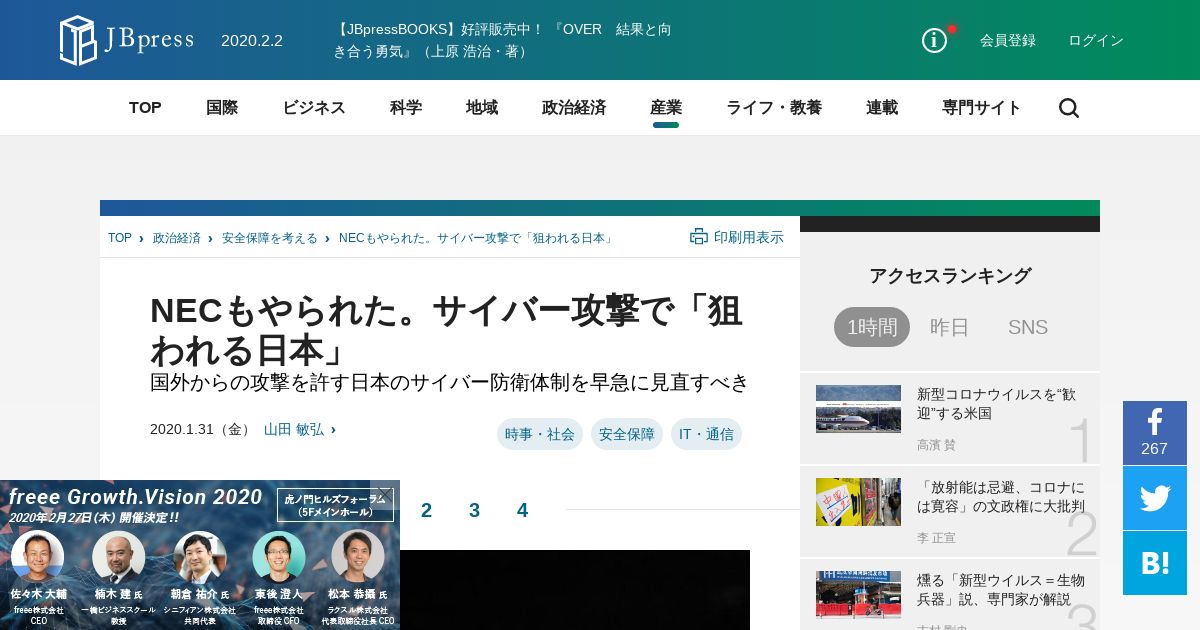Open the 専門サイト navigation item

coord(982,108)
